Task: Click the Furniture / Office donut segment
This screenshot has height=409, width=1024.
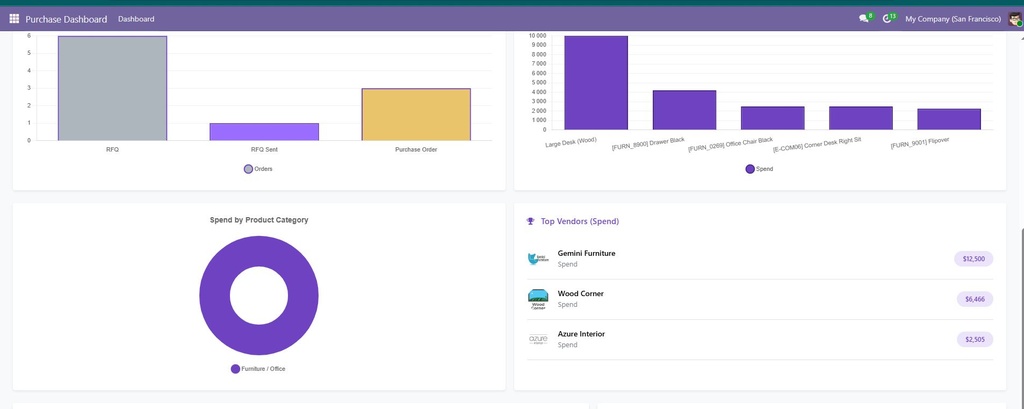Action: 212,295
